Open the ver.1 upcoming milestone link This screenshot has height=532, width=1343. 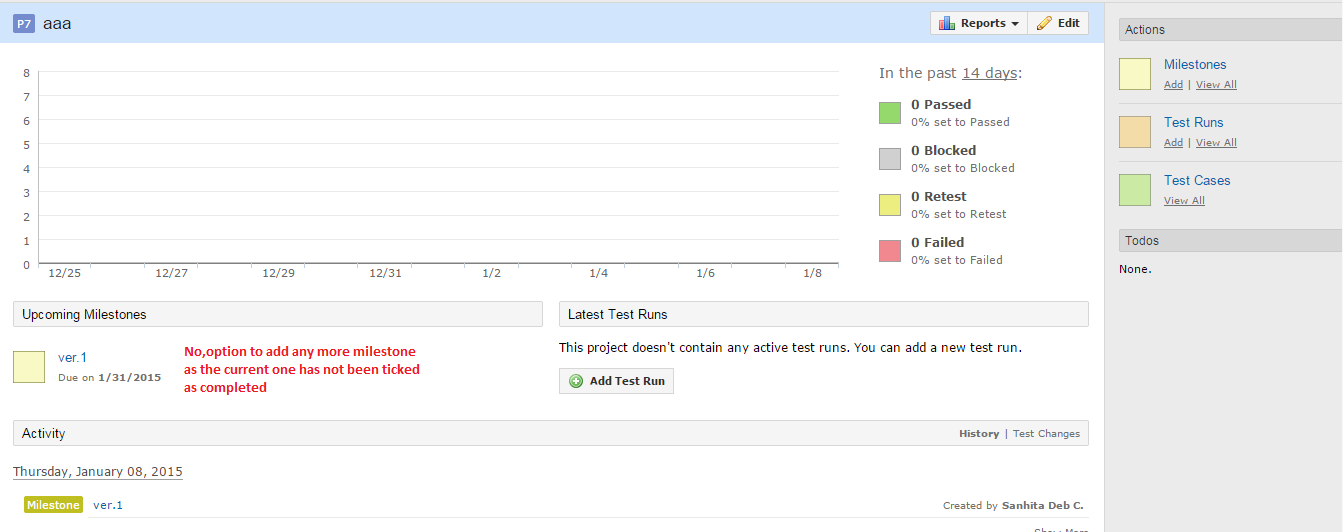(73, 357)
